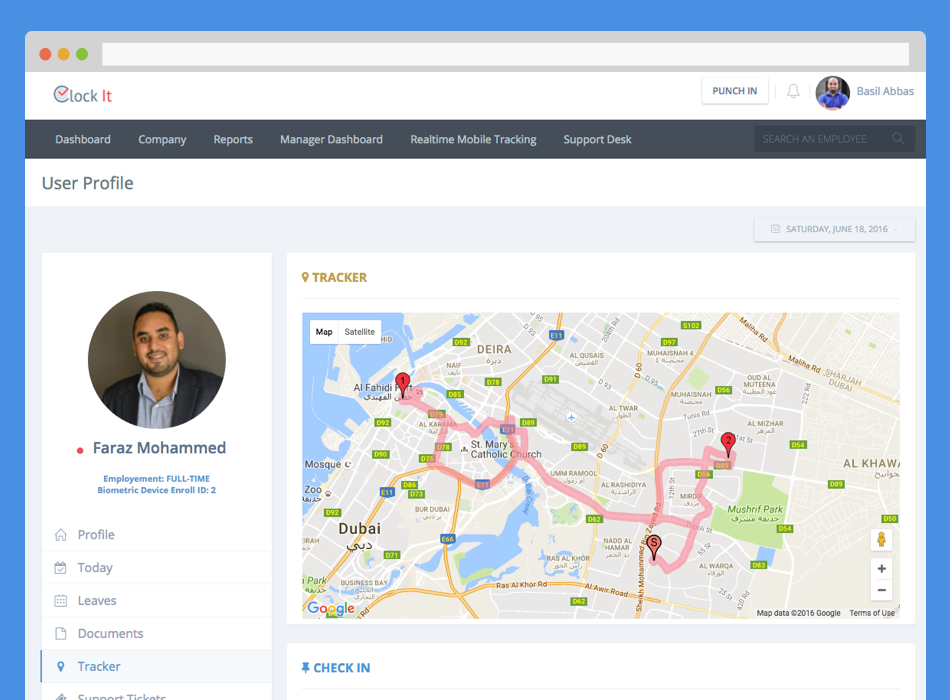950x700 pixels.
Task: Click the Clock It logo
Action: tap(82, 95)
